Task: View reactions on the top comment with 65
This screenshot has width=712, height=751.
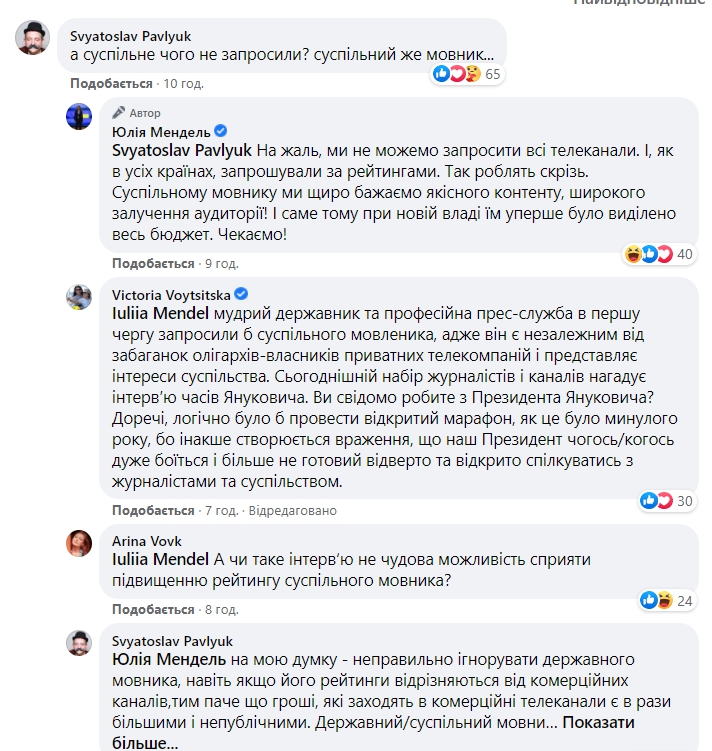Action: (x=467, y=74)
